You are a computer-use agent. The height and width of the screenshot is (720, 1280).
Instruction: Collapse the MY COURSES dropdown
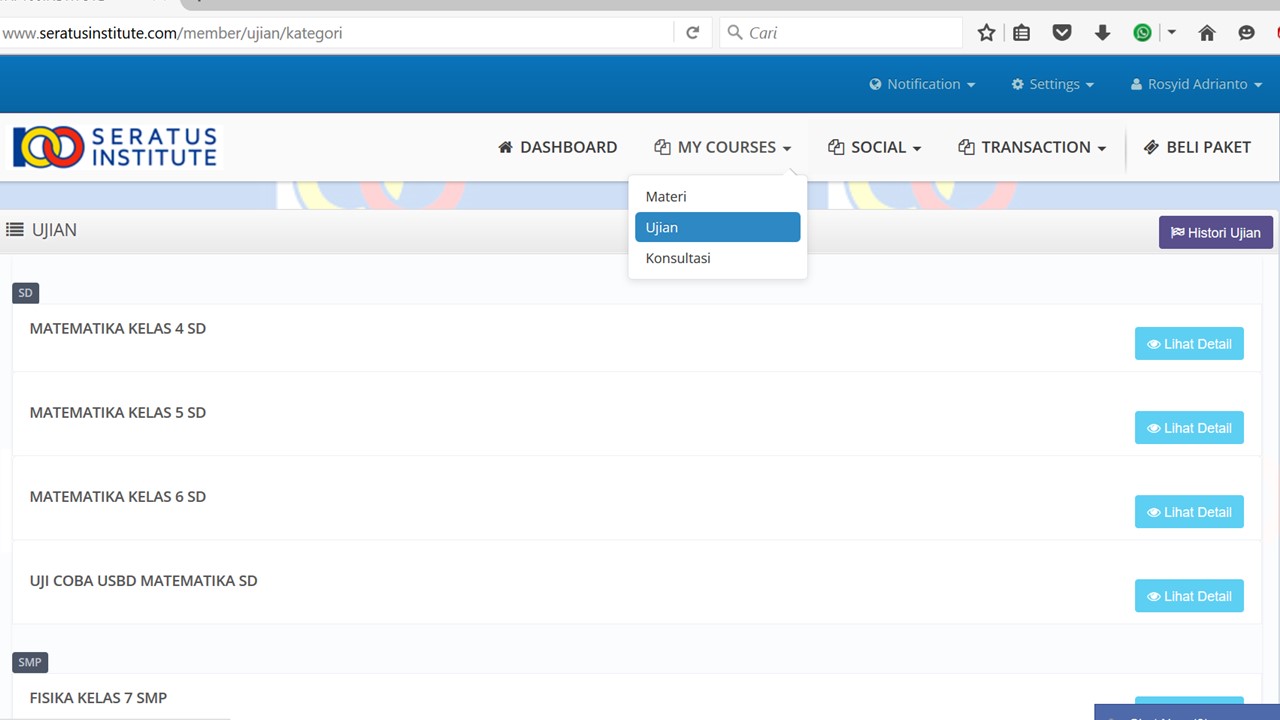[723, 147]
